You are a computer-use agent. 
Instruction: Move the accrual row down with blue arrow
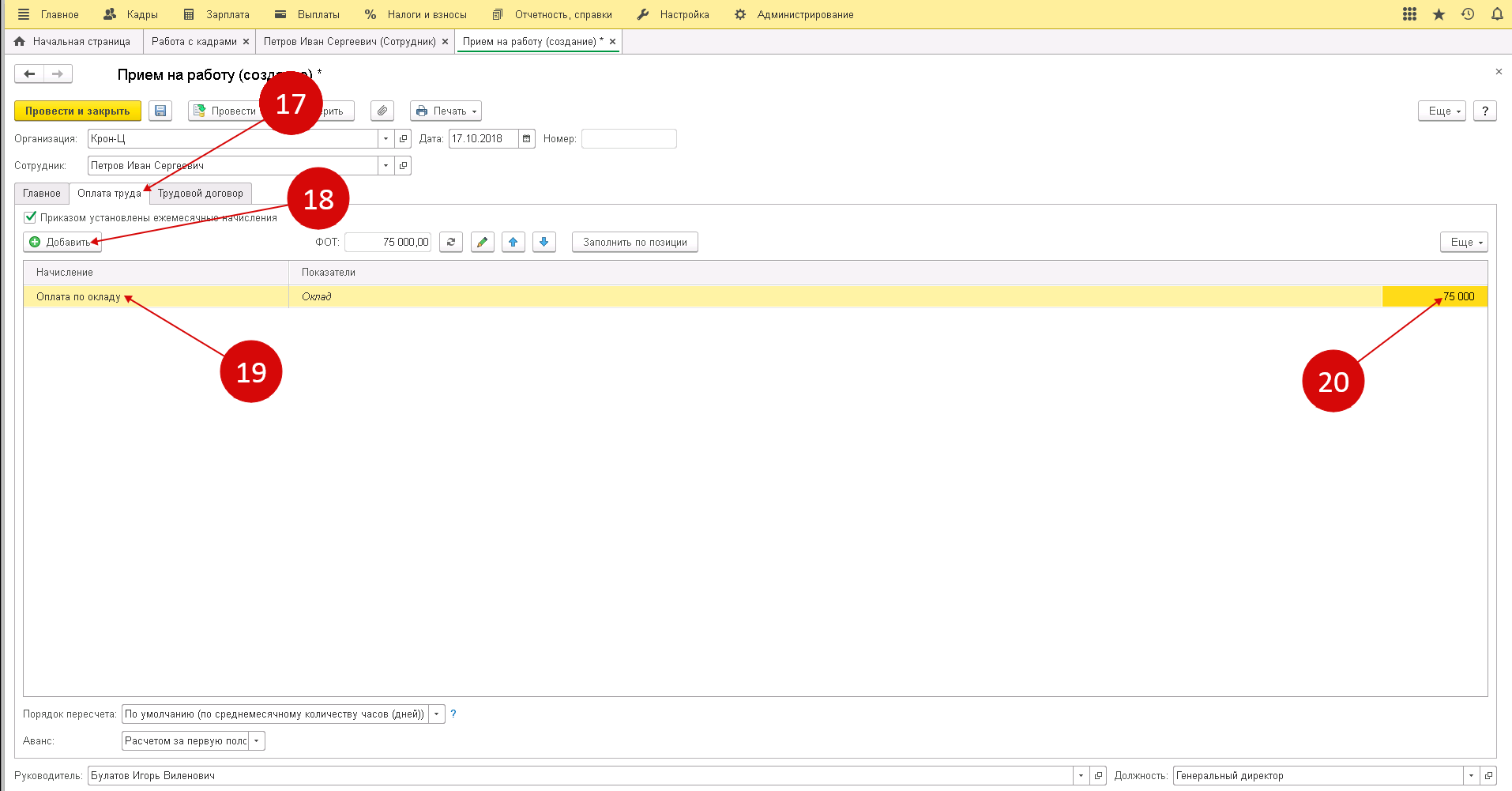click(x=544, y=243)
